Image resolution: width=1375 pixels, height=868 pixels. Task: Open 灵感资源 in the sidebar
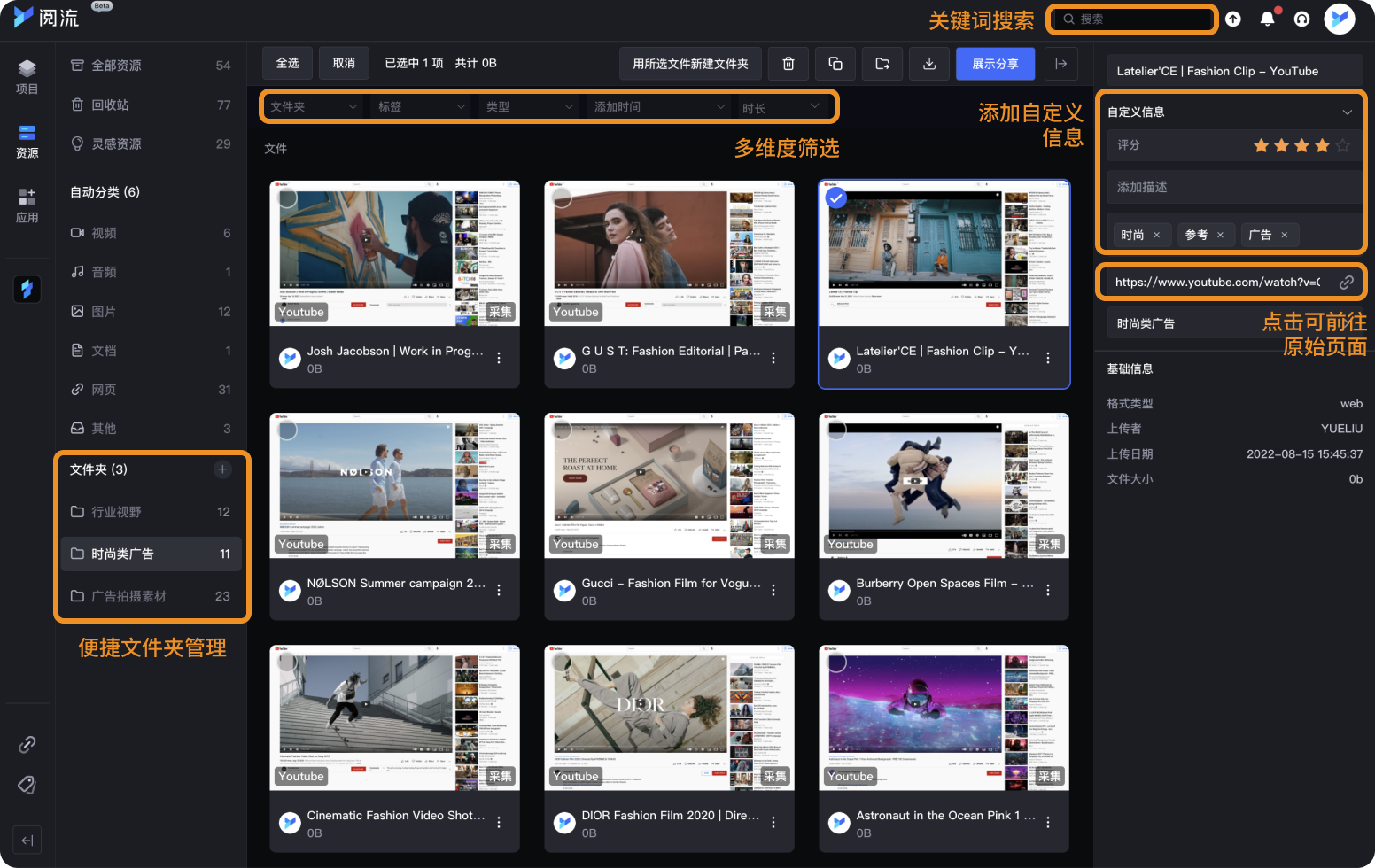pyautogui.click(x=151, y=143)
